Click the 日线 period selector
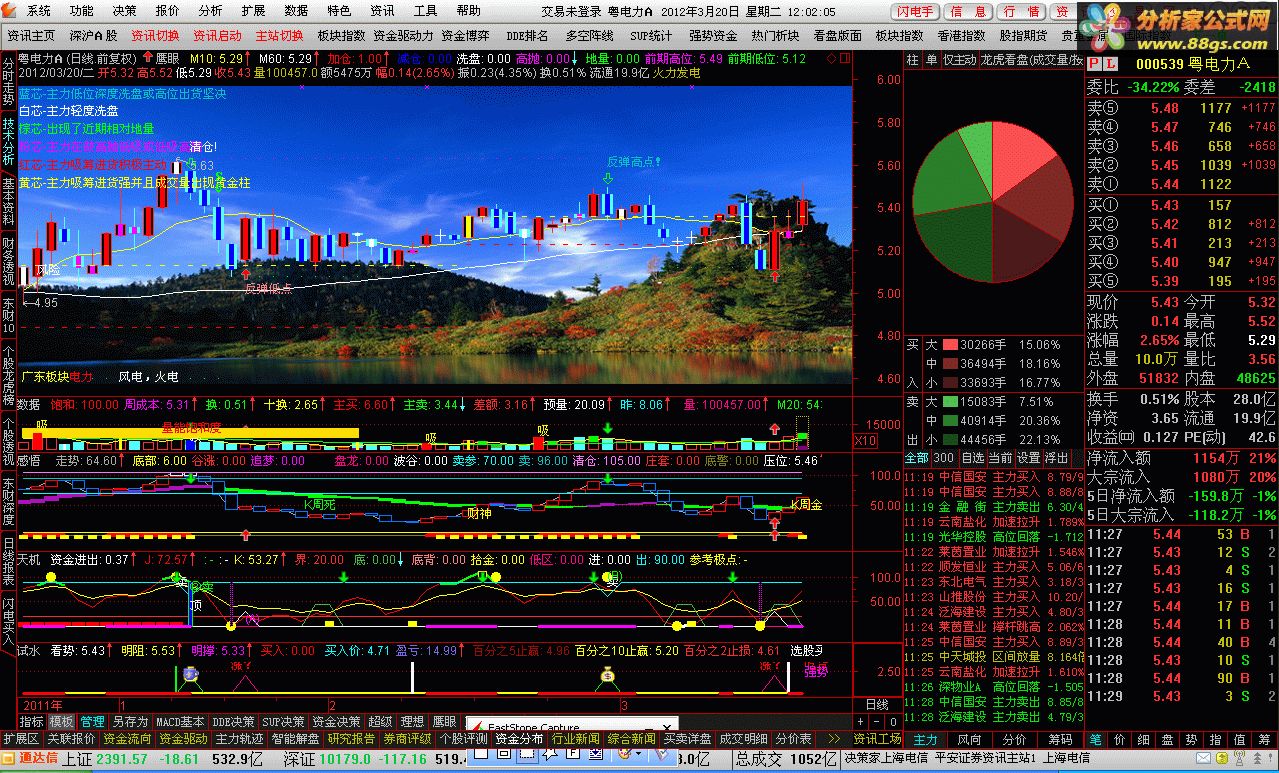The image size is (1279, 773). pyautogui.click(x=876, y=705)
